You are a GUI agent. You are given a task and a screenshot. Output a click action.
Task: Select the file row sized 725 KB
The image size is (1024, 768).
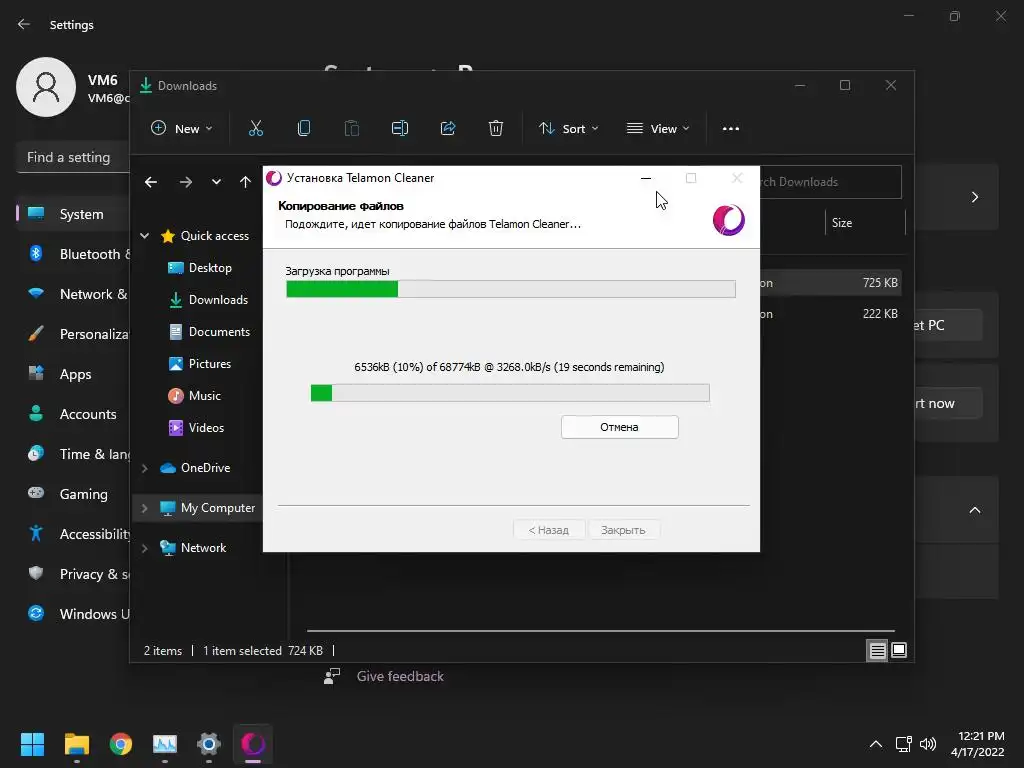[x=829, y=283]
